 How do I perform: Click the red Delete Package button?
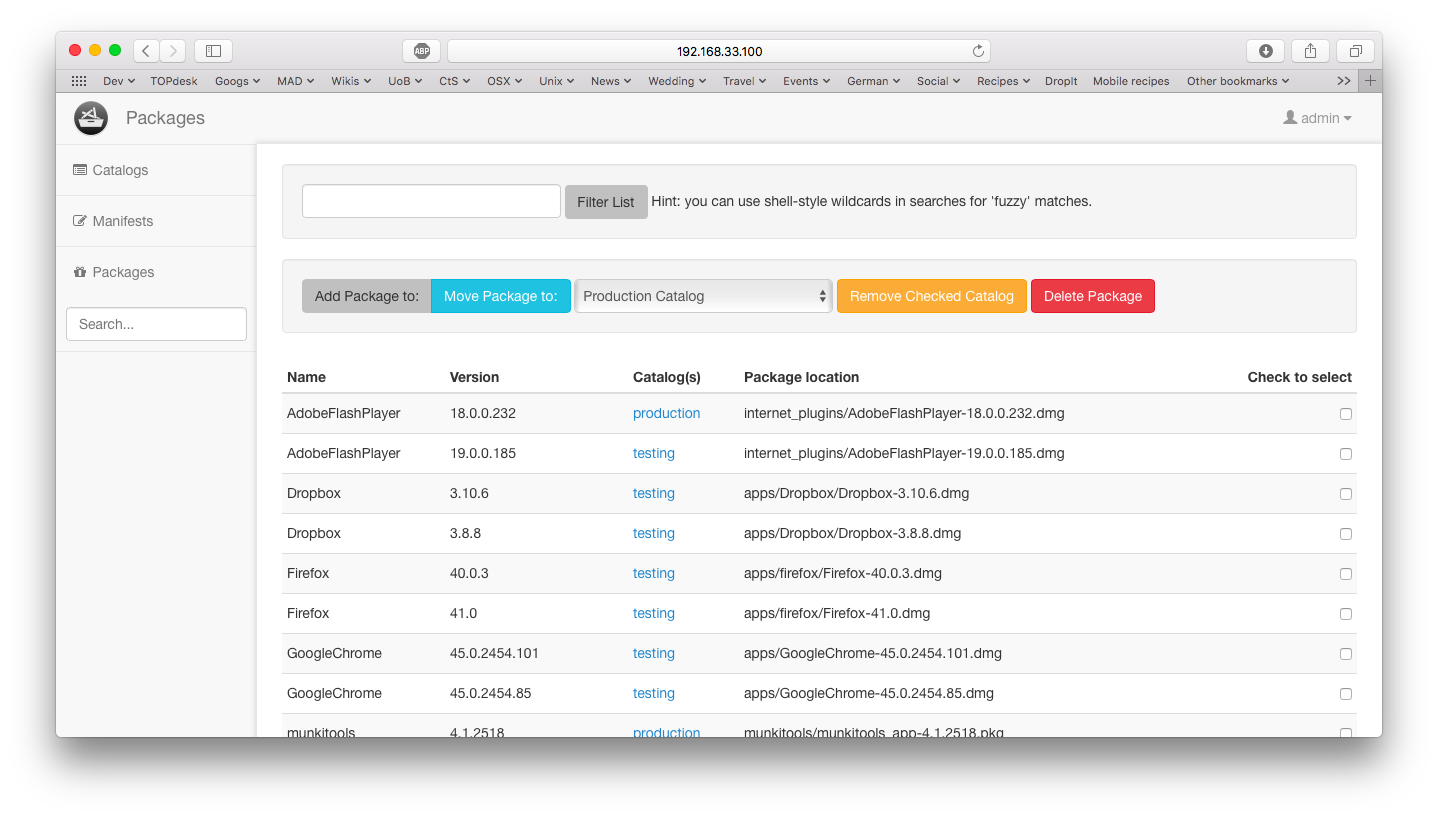pyautogui.click(x=1093, y=296)
